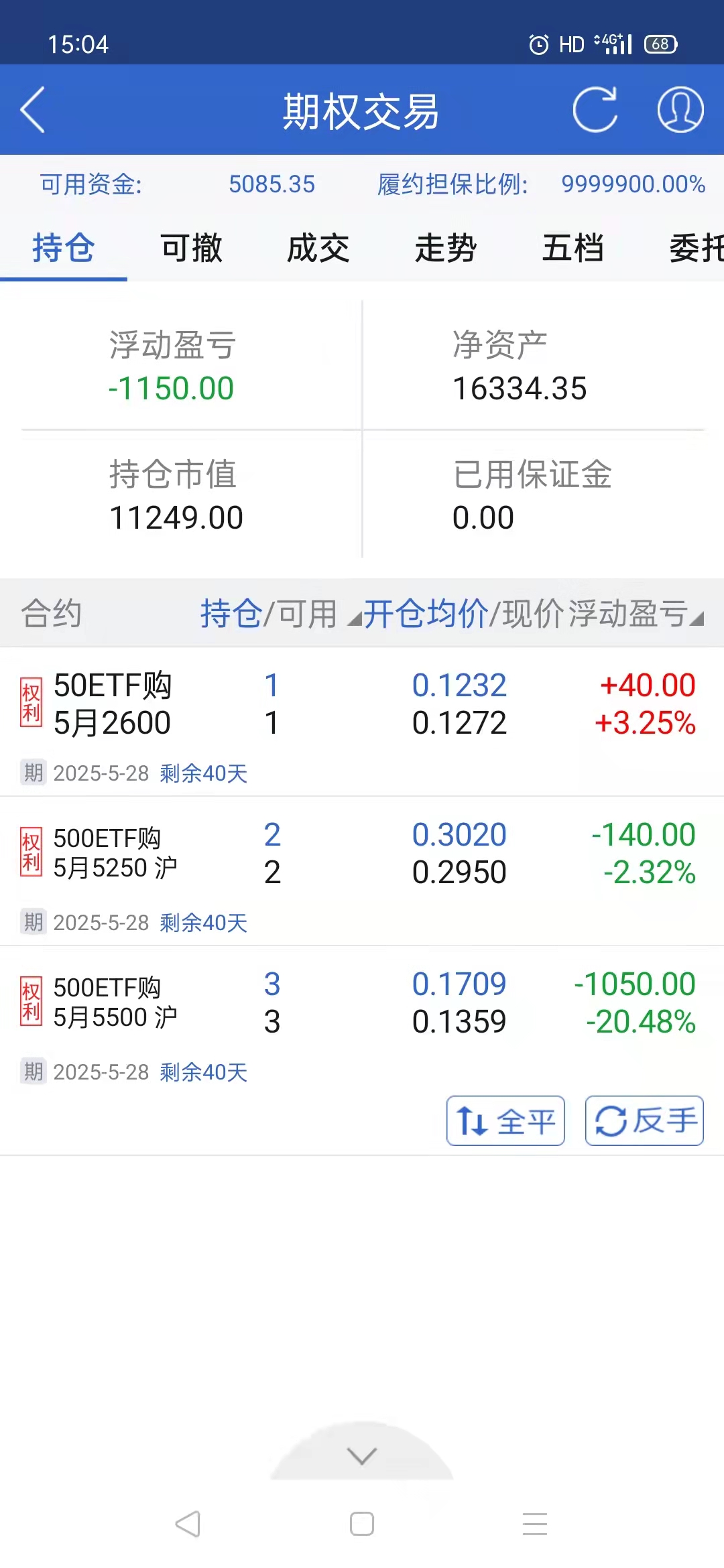Select the 50ETF购 5月2600 position row
724x1568 pixels.
click(x=362, y=705)
